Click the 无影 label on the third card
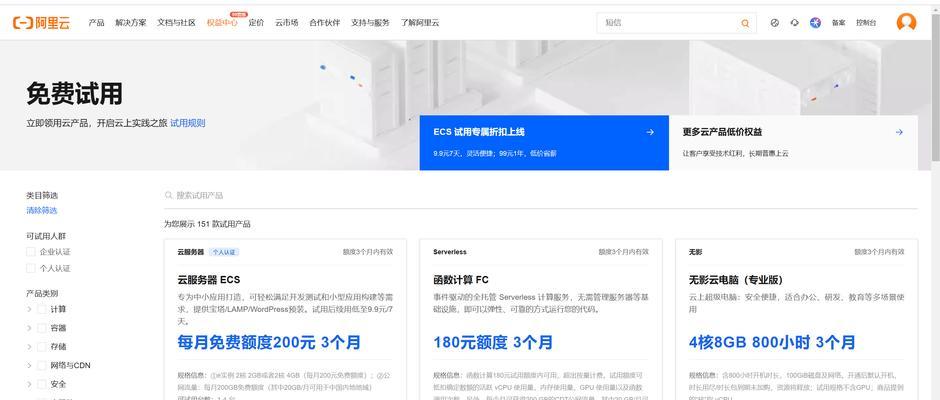 click(x=695, y=252)
